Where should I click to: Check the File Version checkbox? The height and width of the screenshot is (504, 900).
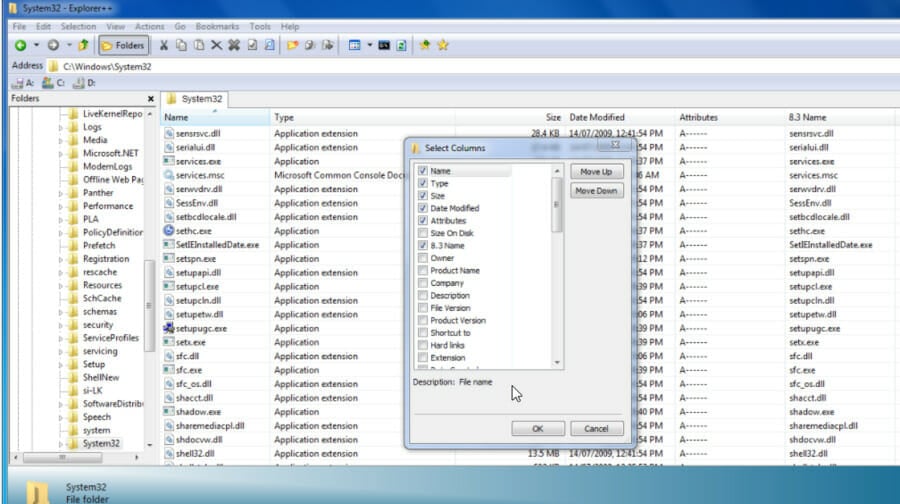click(x=423, y=308)
